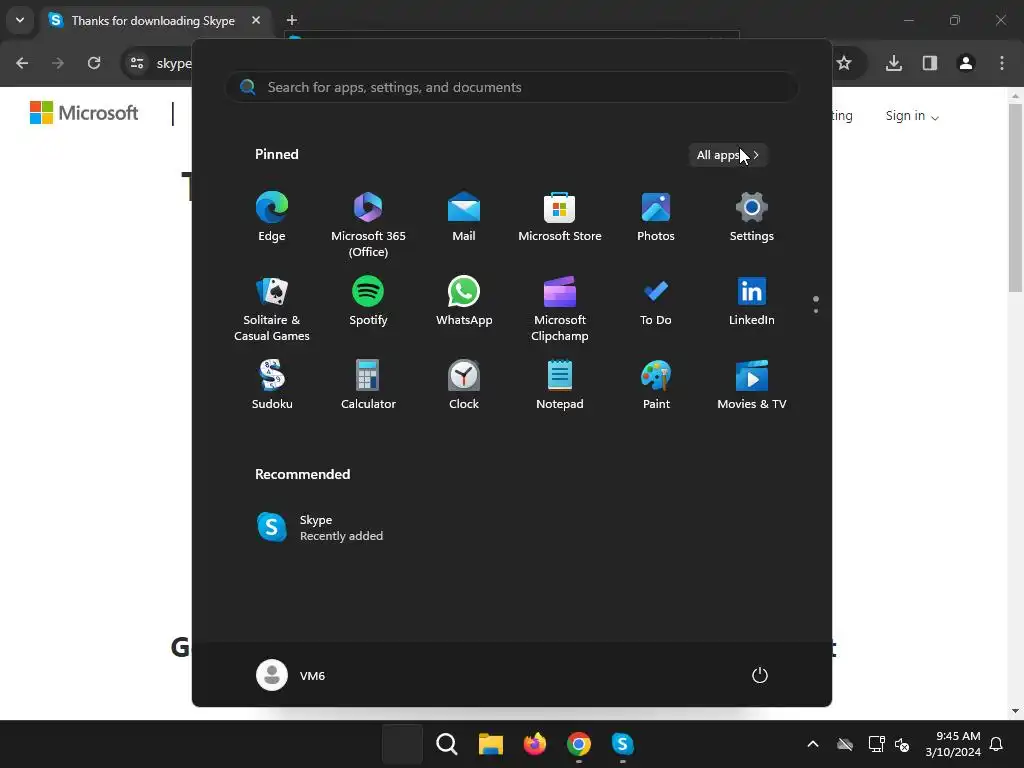Viewport: 1024px width, 768px height.
Task: Open recently added Skype in Recommended
Action: [320, 528]
